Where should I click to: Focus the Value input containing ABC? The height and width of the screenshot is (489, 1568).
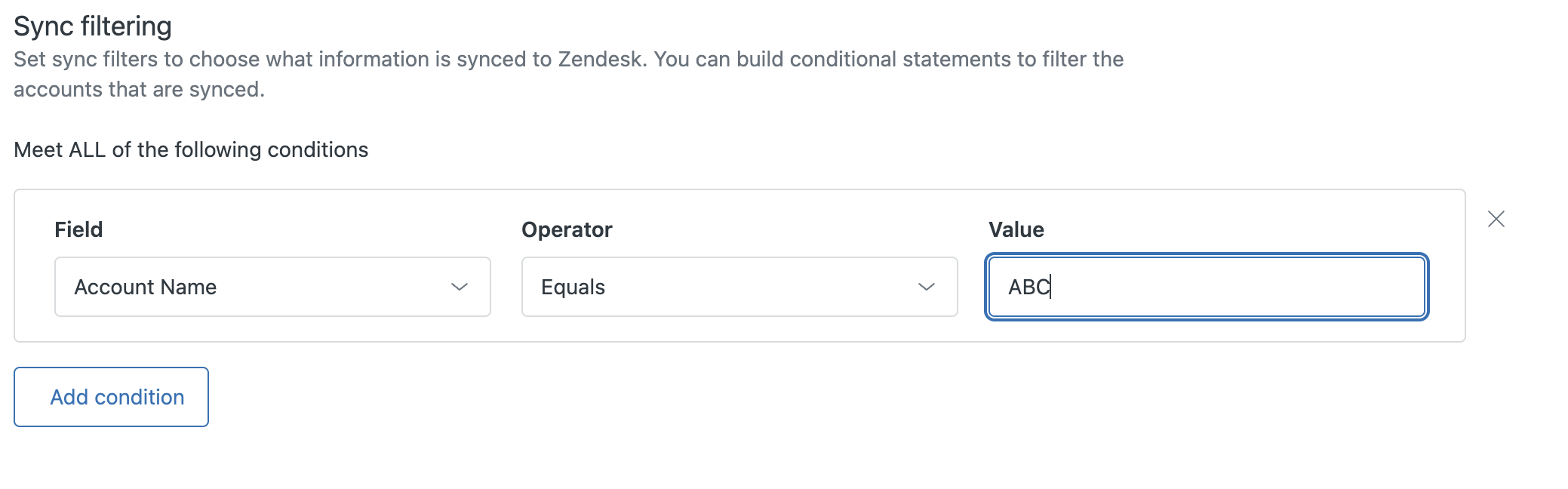point(1207,287)
